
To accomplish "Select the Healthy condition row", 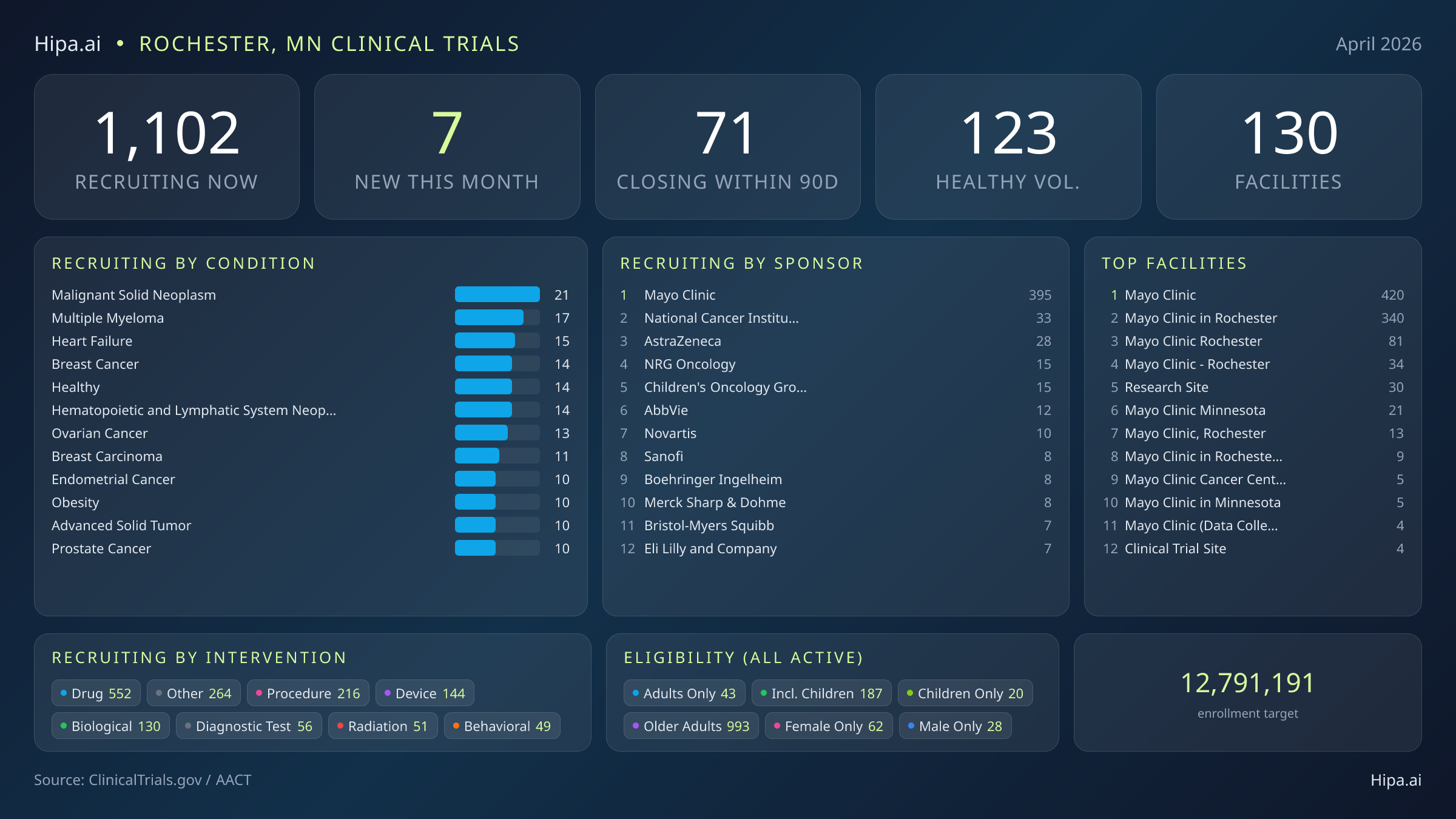I will coord(311,386).
